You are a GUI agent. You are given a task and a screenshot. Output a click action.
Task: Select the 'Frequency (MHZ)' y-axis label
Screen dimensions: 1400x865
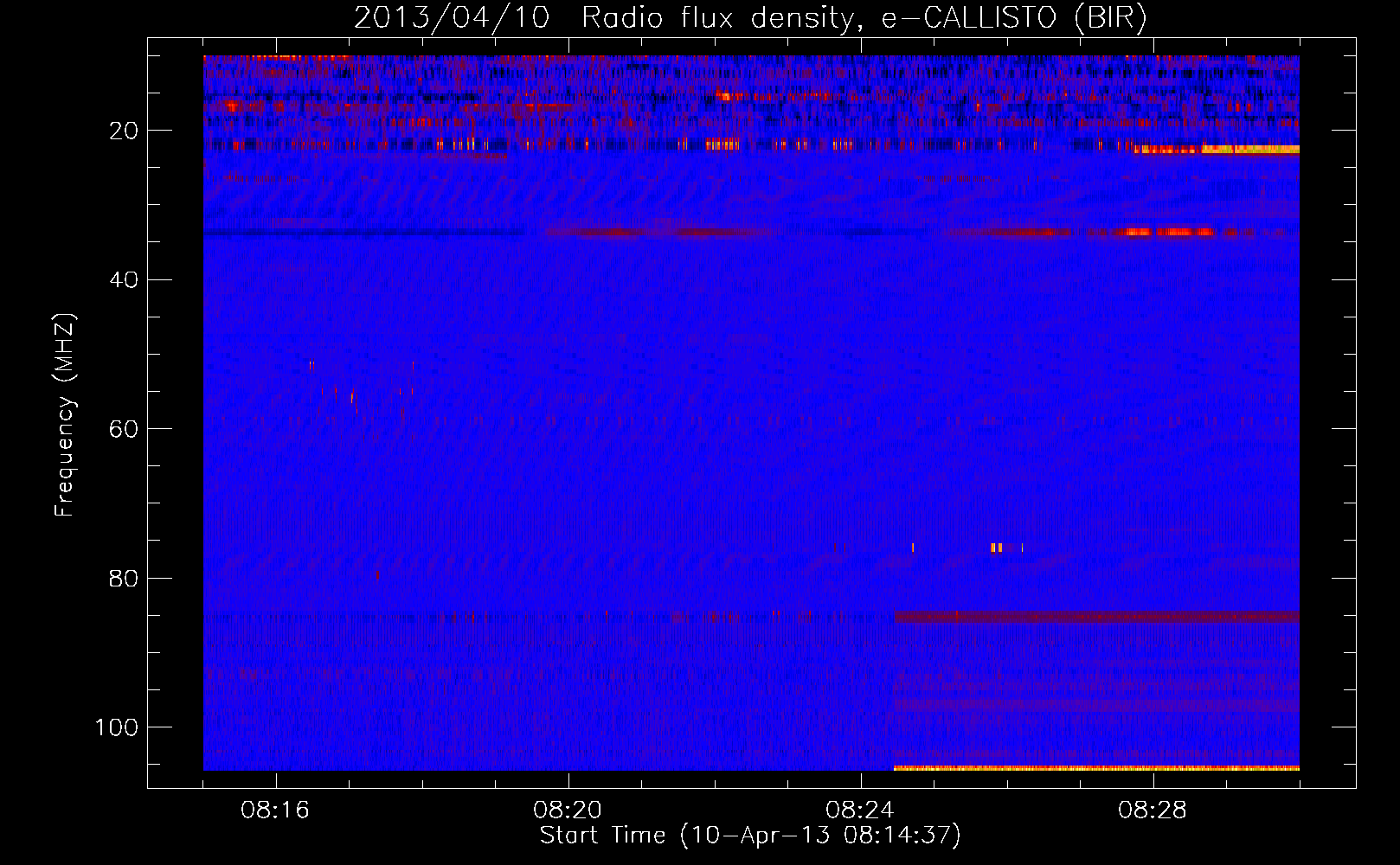[65, 414]
